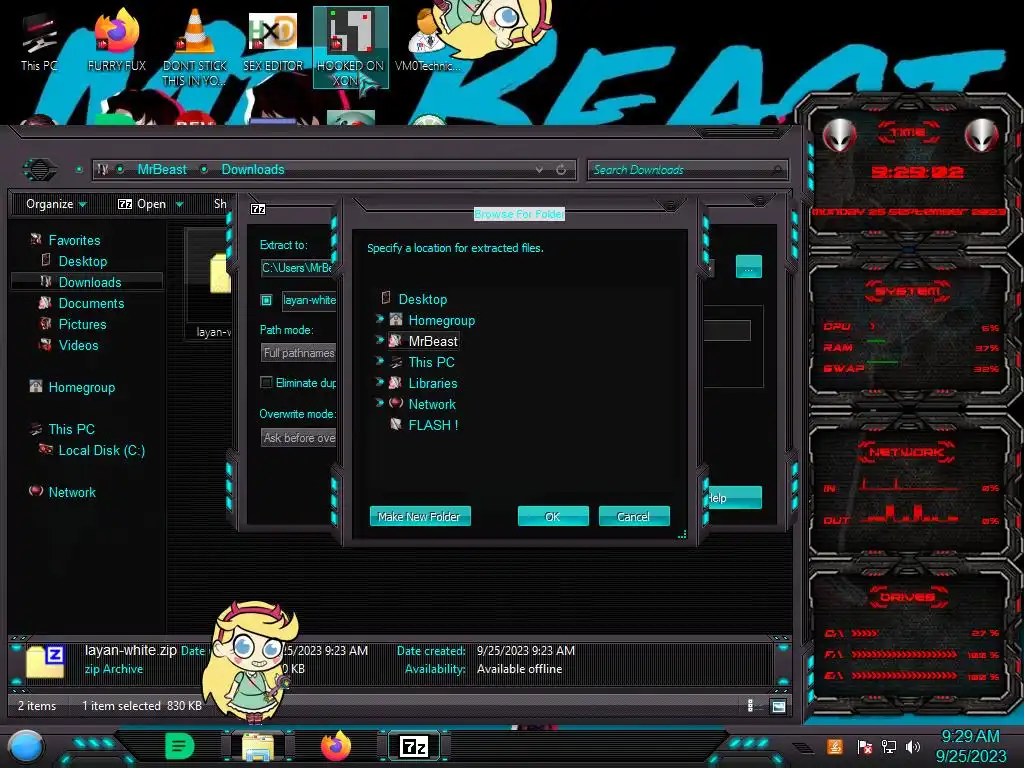Select the Local Disk (C:) drive icon
The image size is (1024, 768).
[45, 449]
